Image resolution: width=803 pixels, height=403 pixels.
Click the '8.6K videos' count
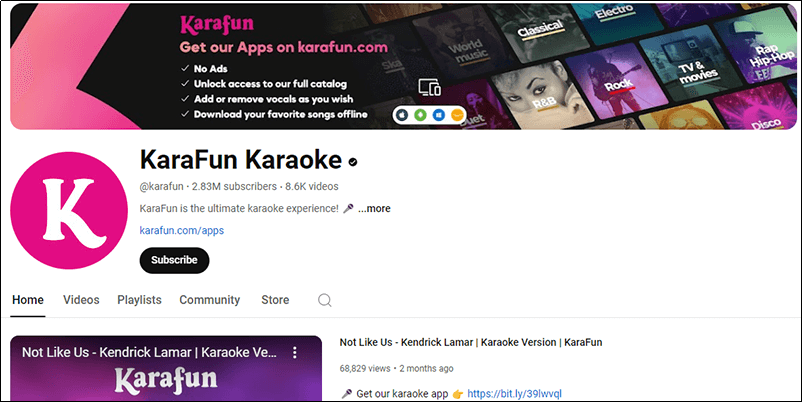312,186
